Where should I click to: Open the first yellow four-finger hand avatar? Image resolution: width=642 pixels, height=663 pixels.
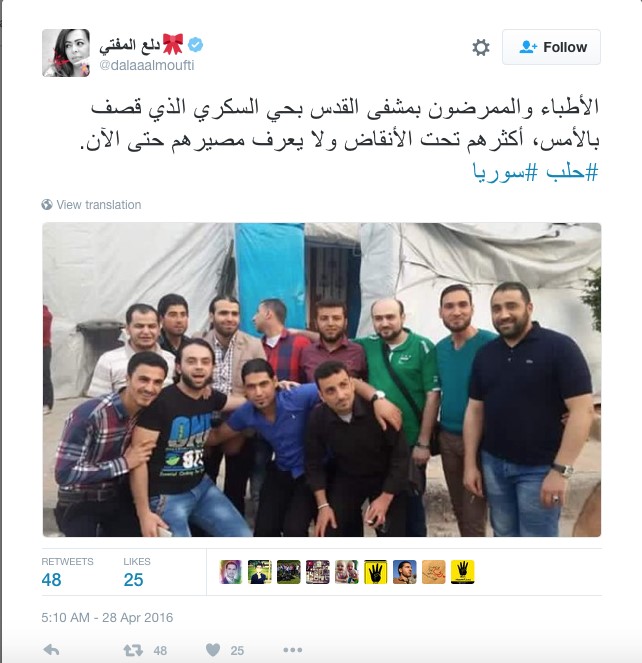coord(376,572)
